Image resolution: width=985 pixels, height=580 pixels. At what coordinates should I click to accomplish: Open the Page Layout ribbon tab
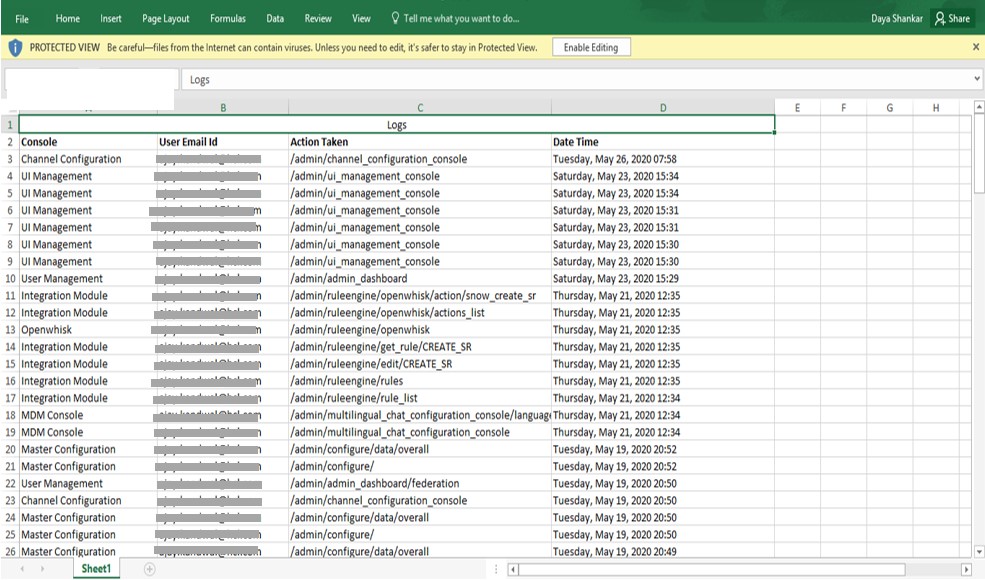pos(165,18)
